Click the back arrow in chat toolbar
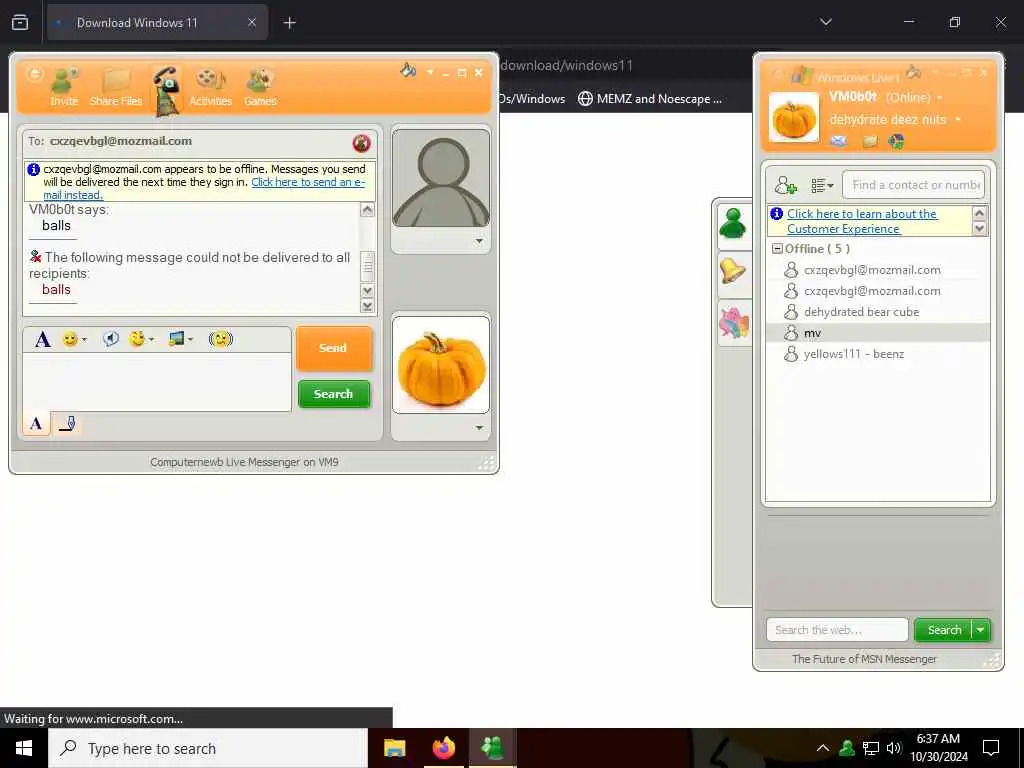The height and width of the screenshot is (768, 1024). click(34, 74)
